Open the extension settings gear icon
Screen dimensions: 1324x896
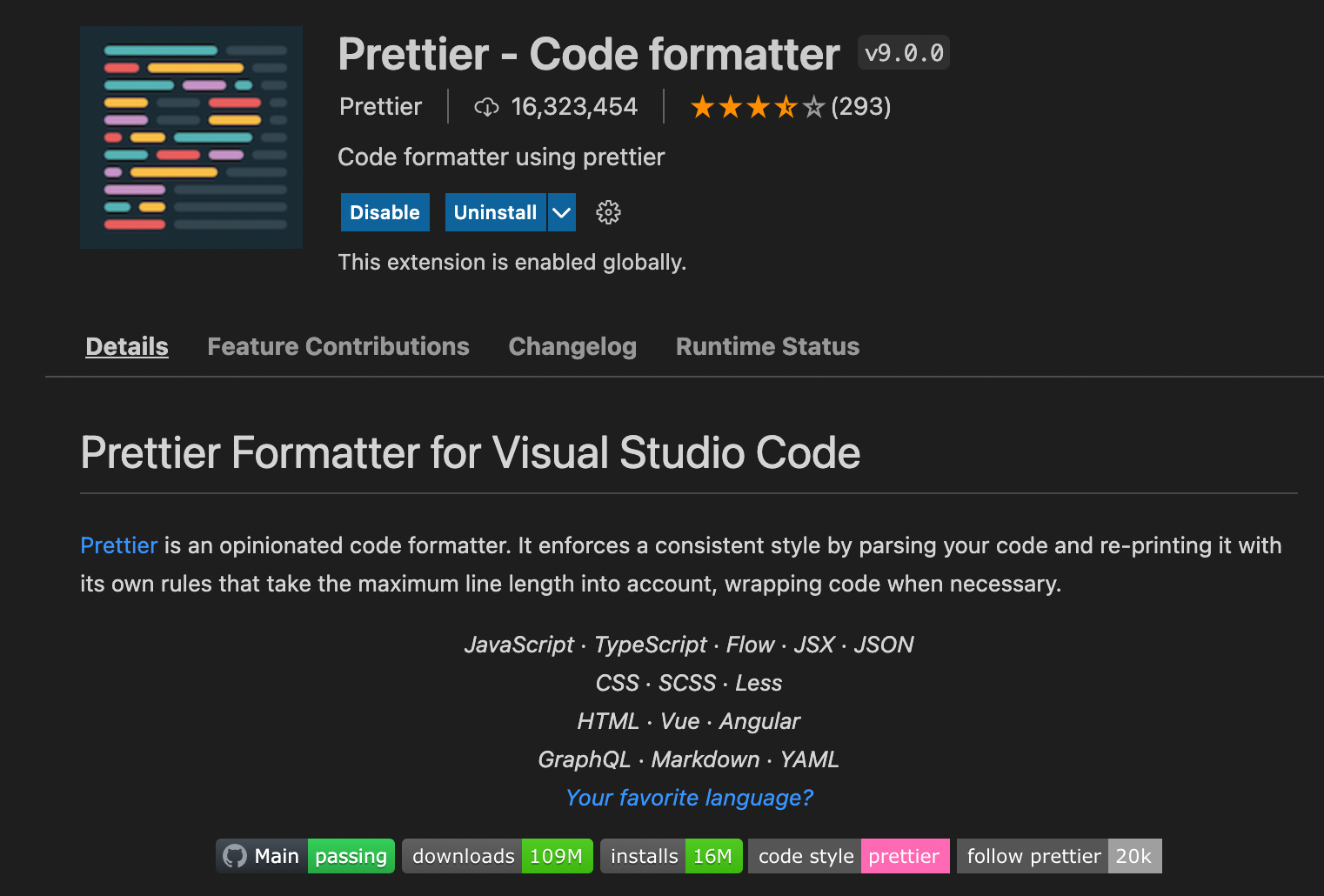point(608,212)
